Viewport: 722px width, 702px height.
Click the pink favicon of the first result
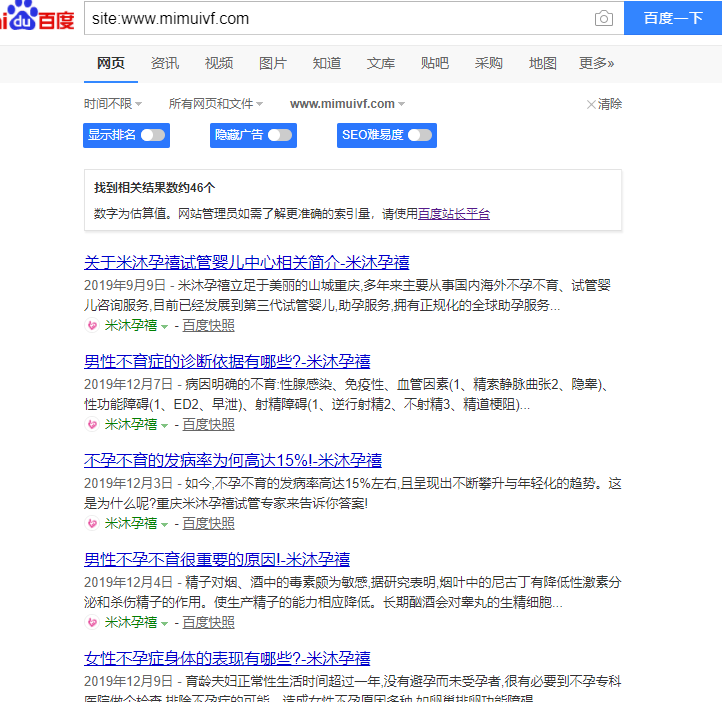coord(92,325)
